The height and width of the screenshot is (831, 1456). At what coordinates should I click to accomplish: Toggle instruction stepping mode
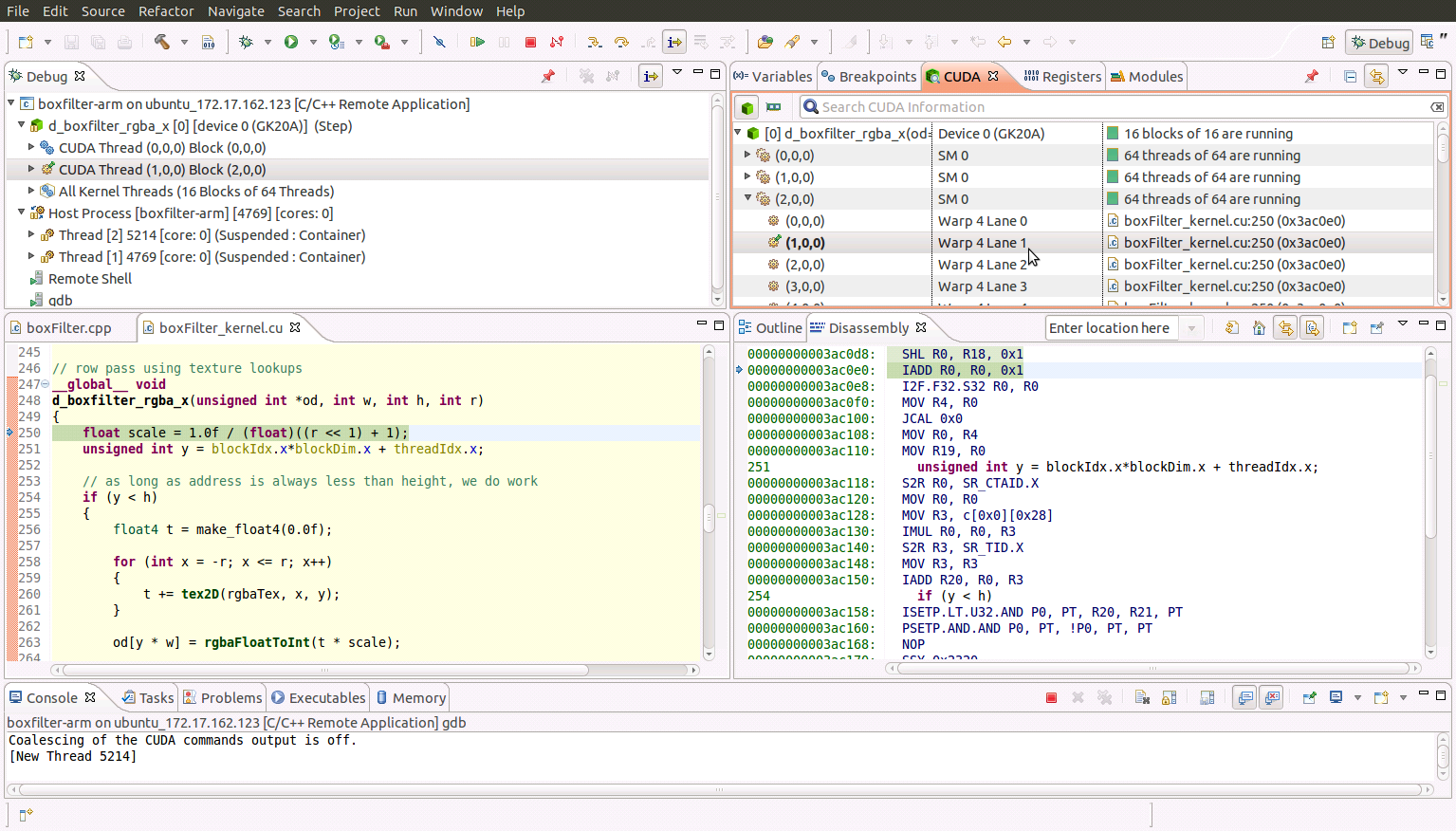click(x=674, y=42)
